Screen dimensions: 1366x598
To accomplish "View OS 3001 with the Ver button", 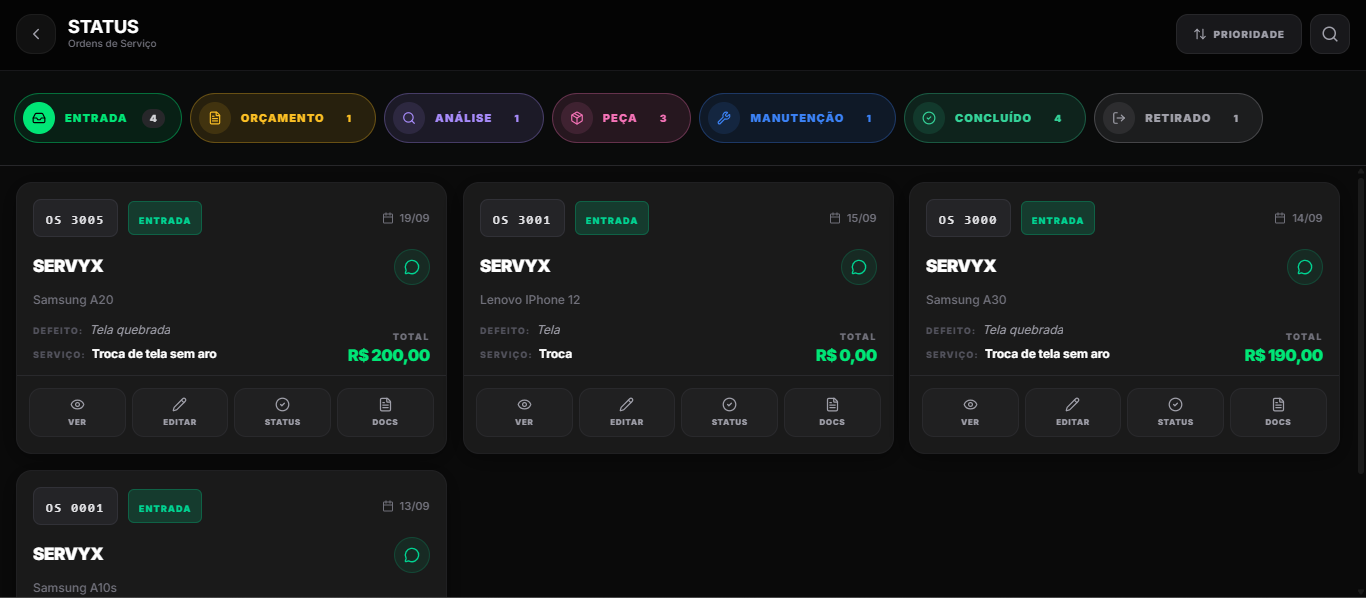I will pos(524,412).
